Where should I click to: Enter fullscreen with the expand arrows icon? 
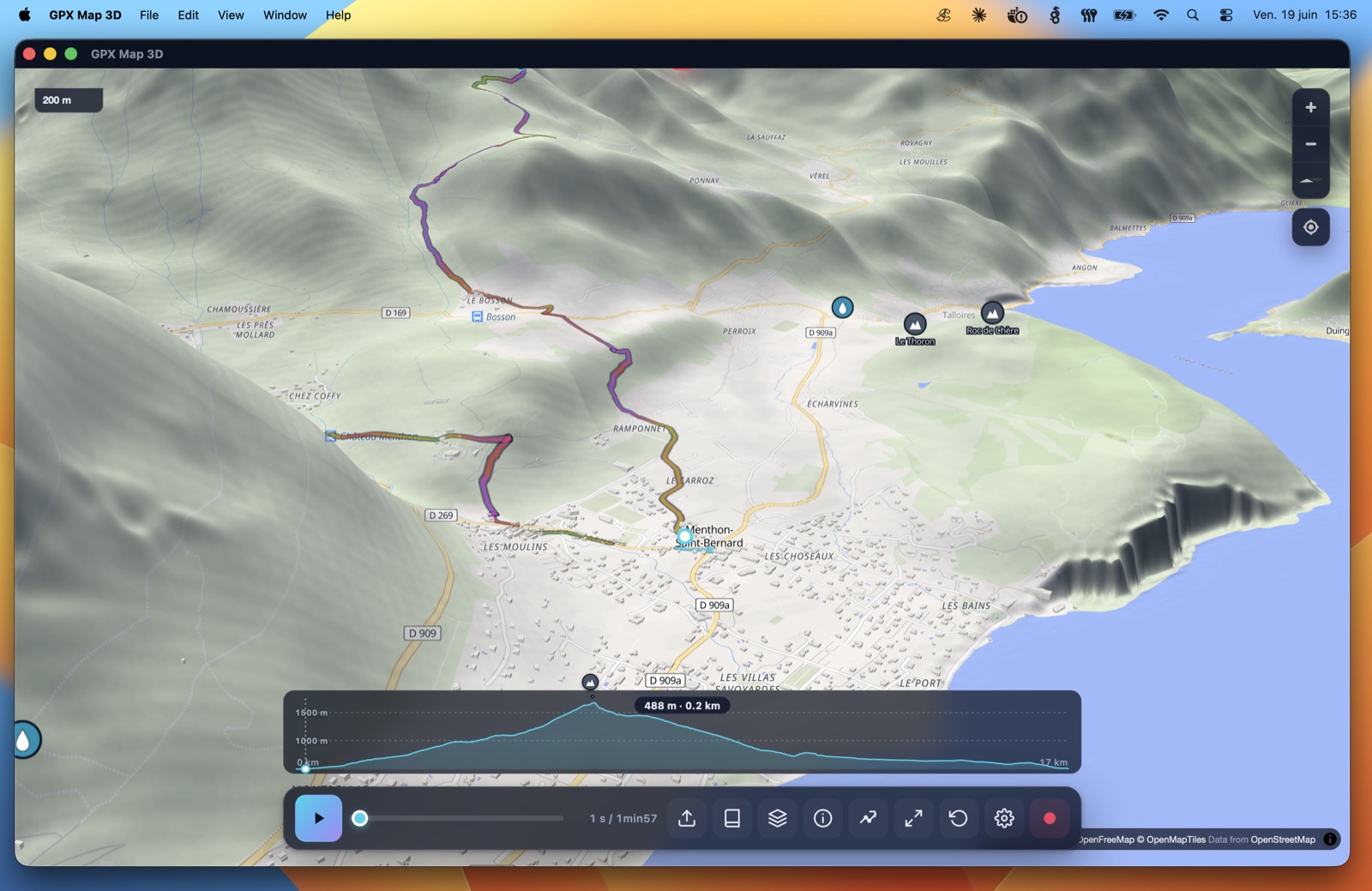point(913,818)
